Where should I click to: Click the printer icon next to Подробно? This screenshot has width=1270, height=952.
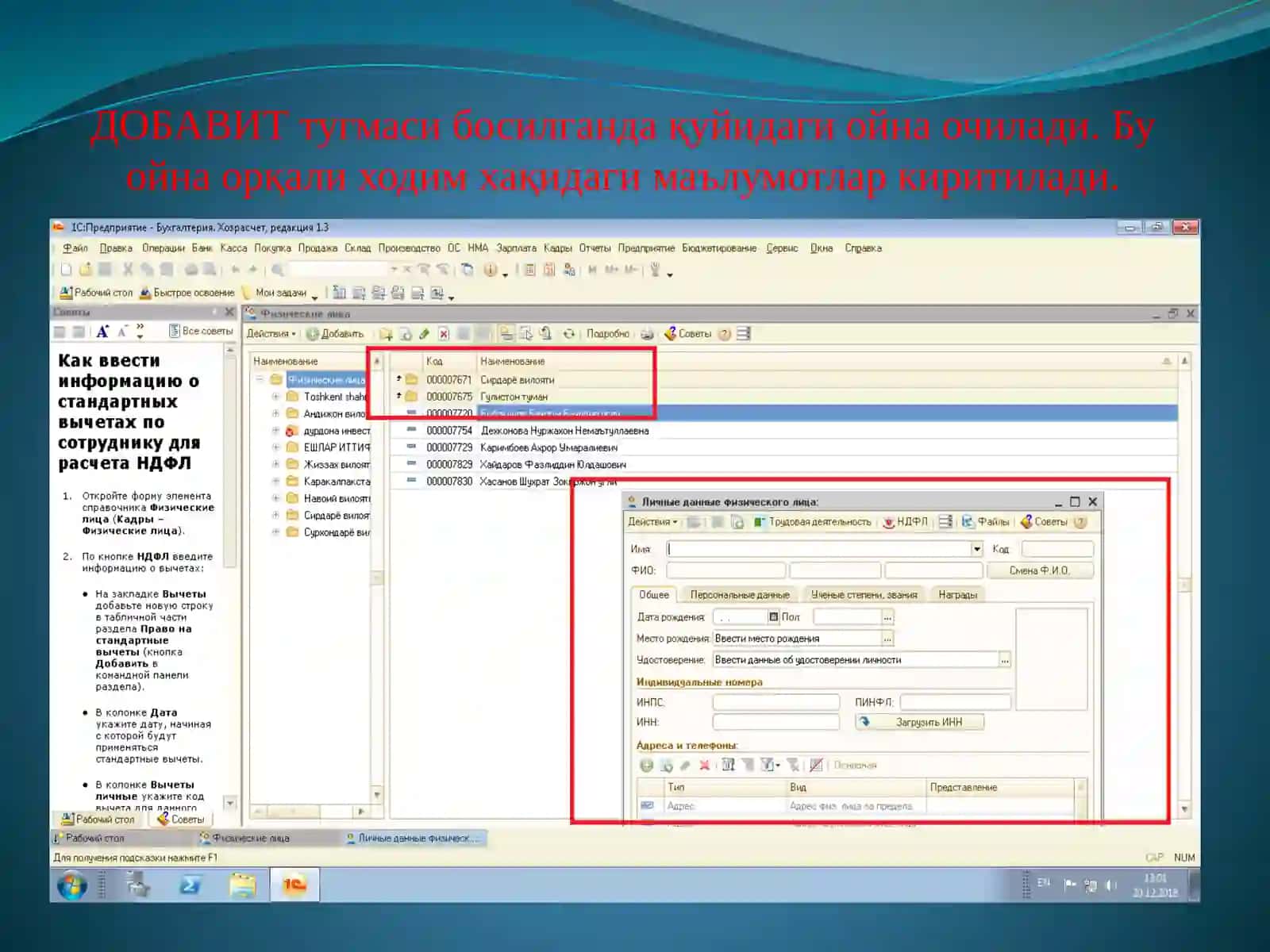pos(647,334)
